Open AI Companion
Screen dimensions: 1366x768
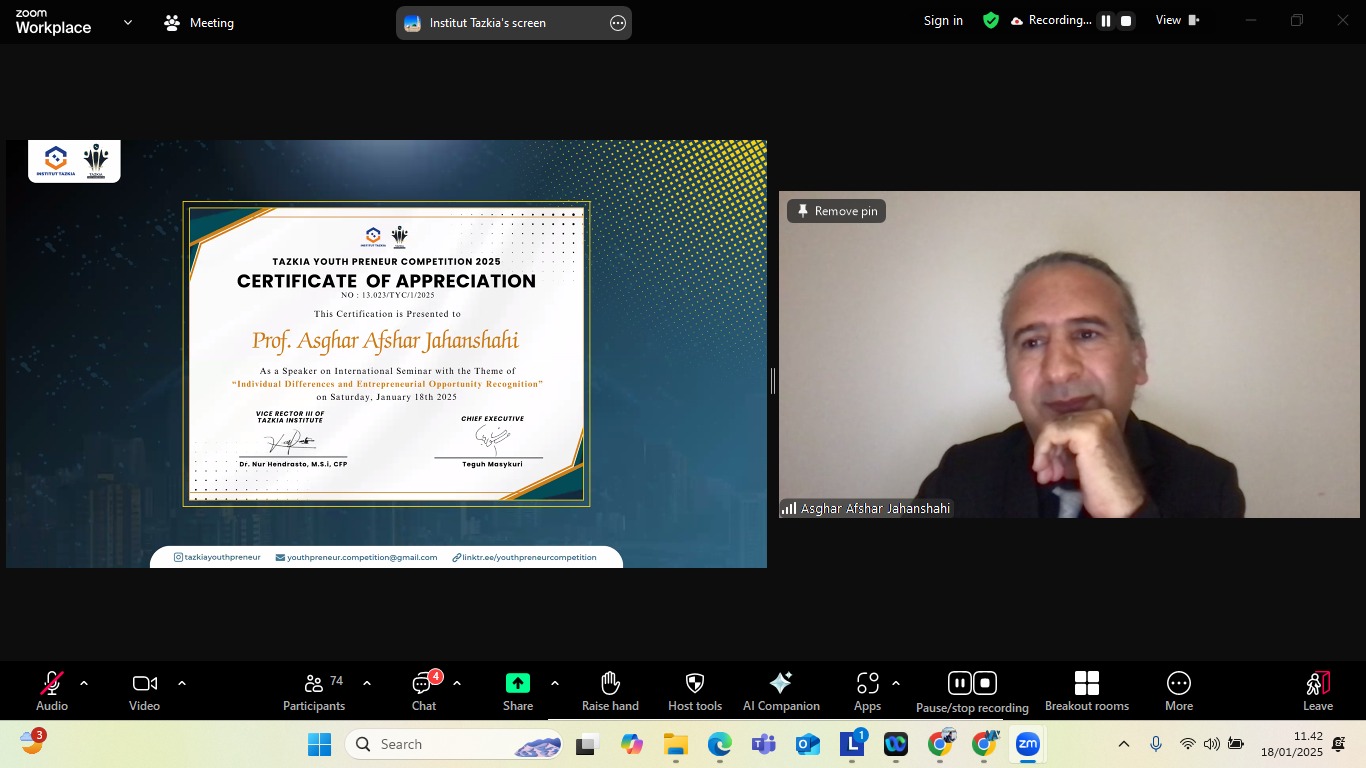tap(781, 691)
